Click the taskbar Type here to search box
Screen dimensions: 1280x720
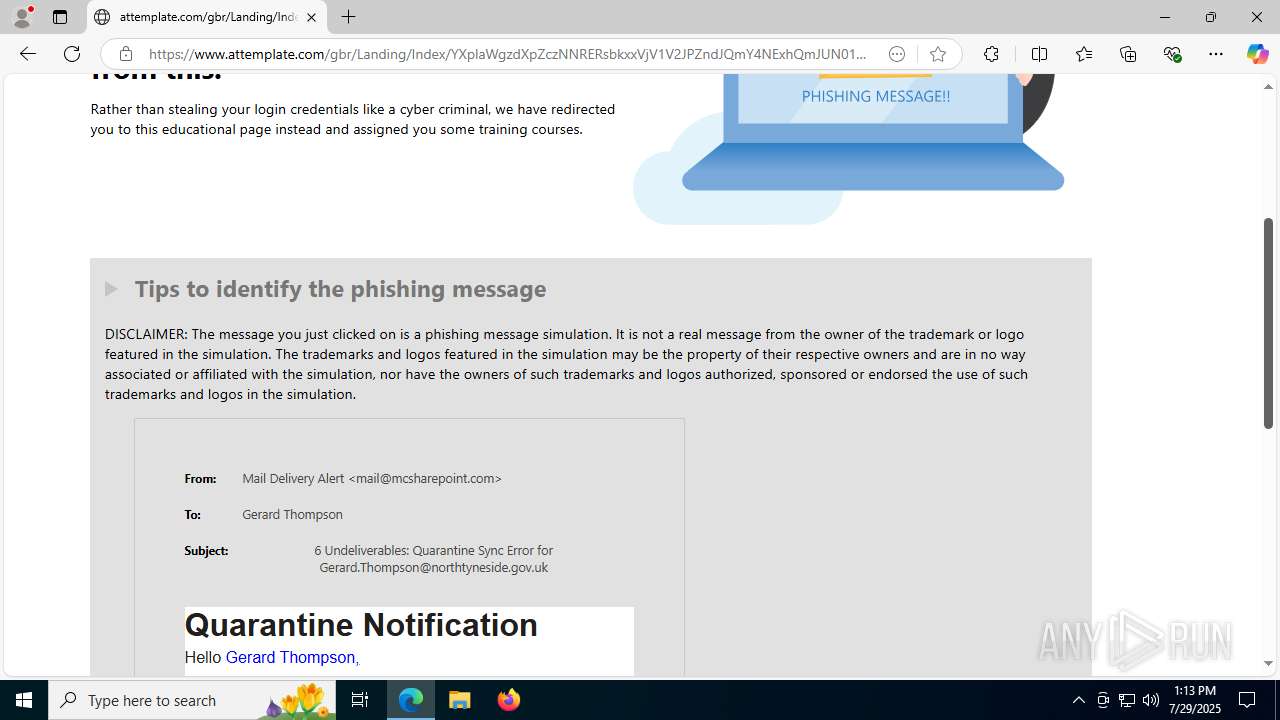pyautogui.click(x=192, y=700)
